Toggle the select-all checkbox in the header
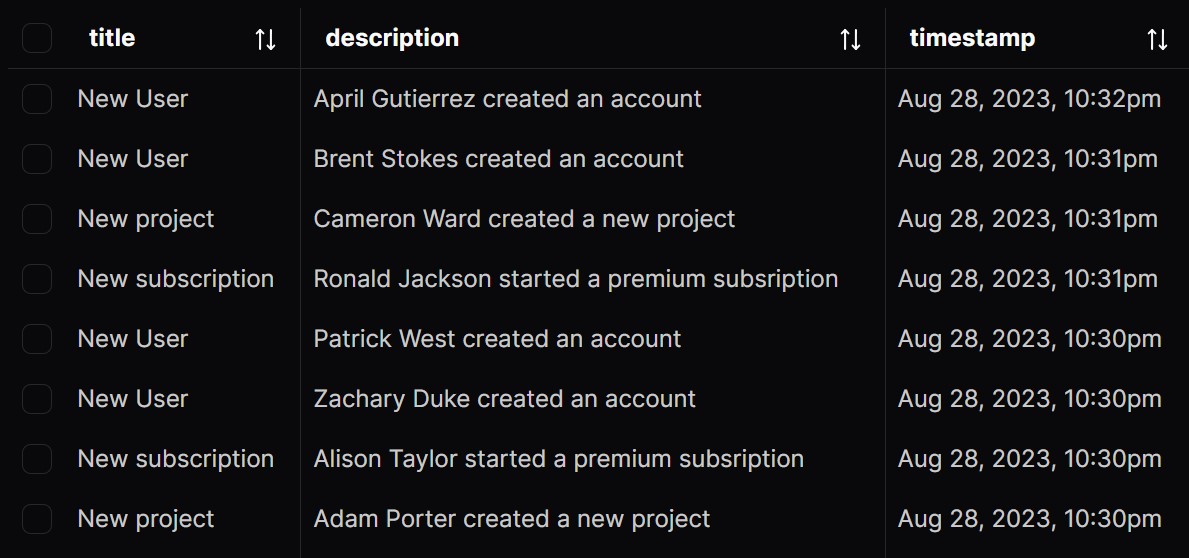 tap(37, 39)
